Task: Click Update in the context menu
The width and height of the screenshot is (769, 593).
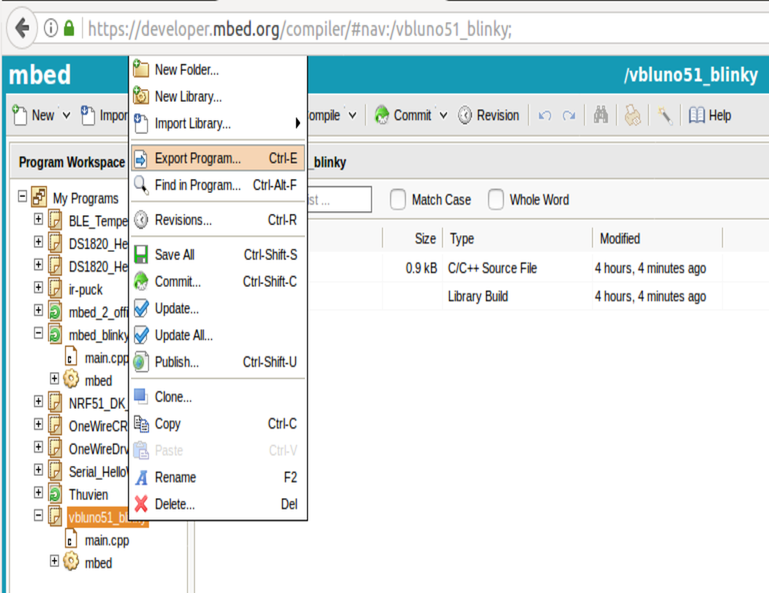Action: pyautogui.click(x=218, y=309)
